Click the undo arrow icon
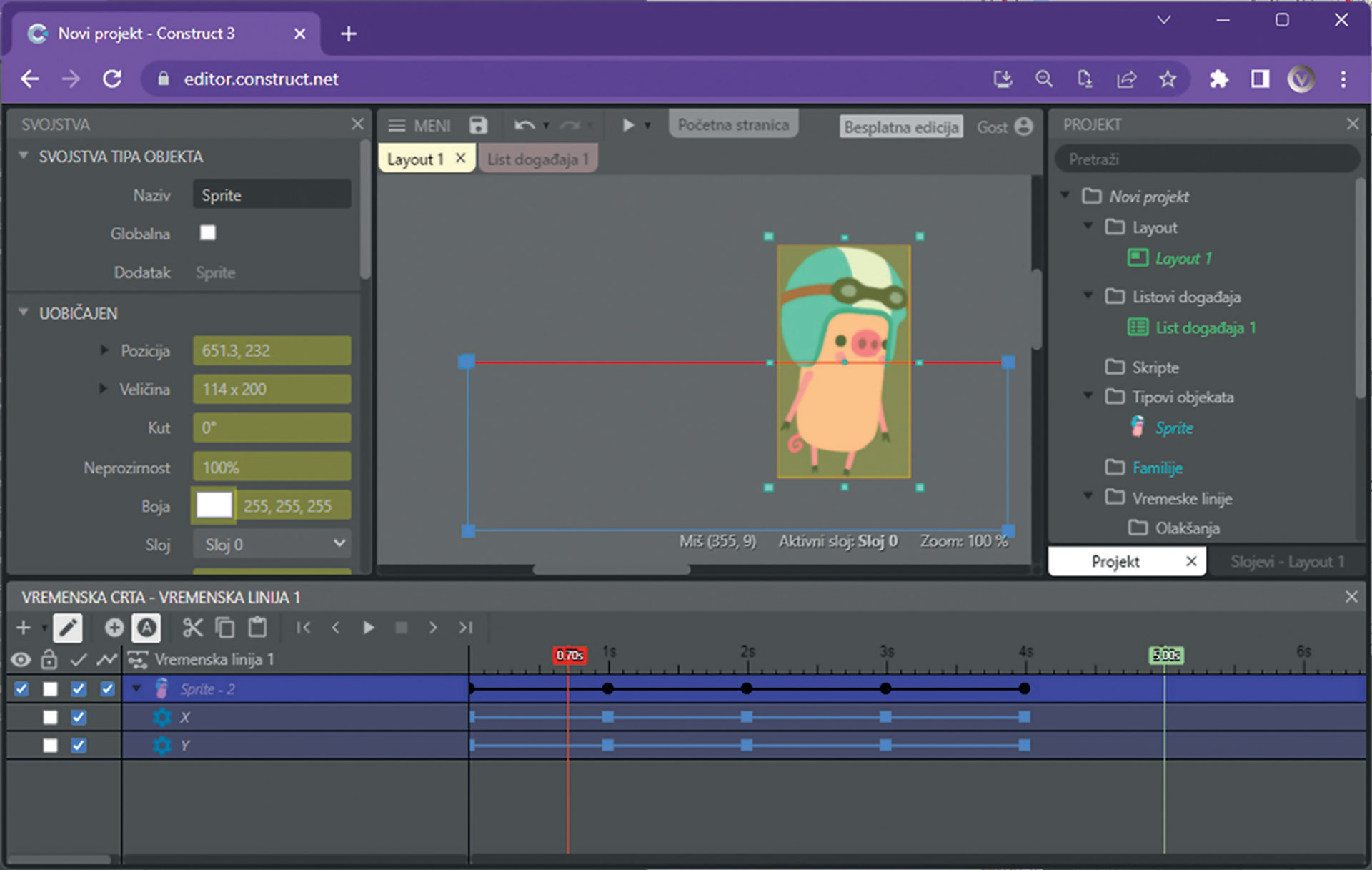The height and width of the screenshot is (870, 1372). pyautogui.click(x=524, y=125)
